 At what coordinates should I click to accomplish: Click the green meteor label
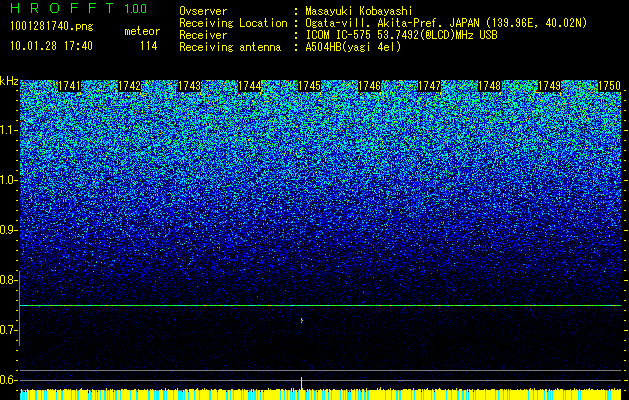tap(142, 31)
